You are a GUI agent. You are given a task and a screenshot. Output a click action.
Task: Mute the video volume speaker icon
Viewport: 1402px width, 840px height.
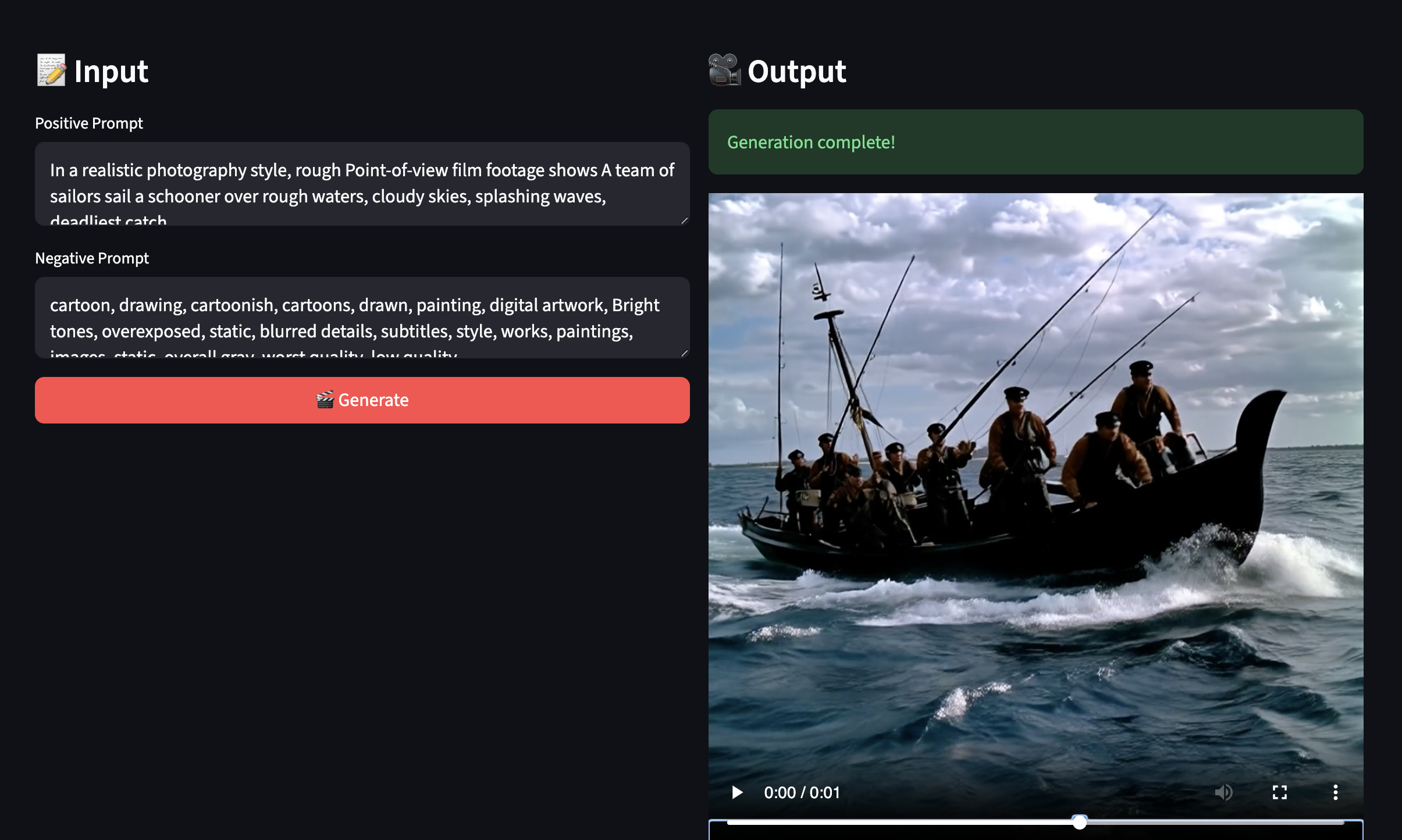pyautogui.click(x=1224, y=792)
